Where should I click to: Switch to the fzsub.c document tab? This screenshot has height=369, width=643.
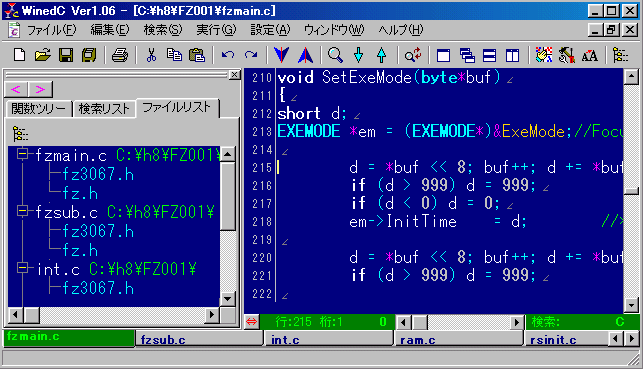point(199,339)
